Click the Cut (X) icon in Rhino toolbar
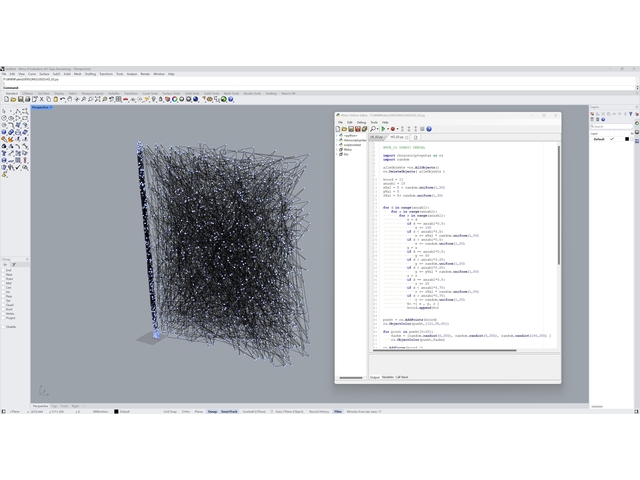The image size is (640, 480). click(42, 99)
